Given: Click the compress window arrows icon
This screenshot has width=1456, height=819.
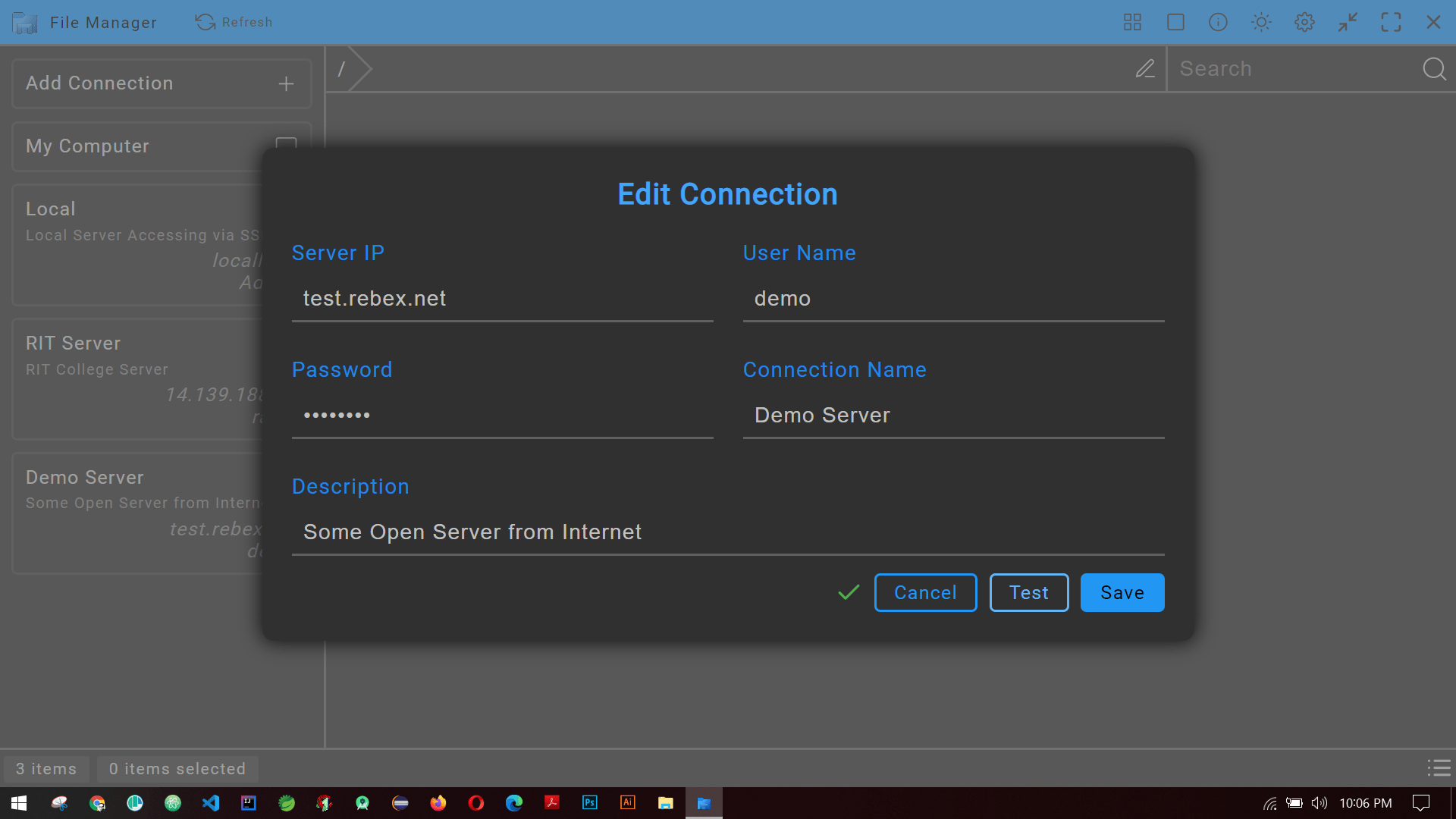Looking at the screenshot, I should click(x=1348, y=22).
